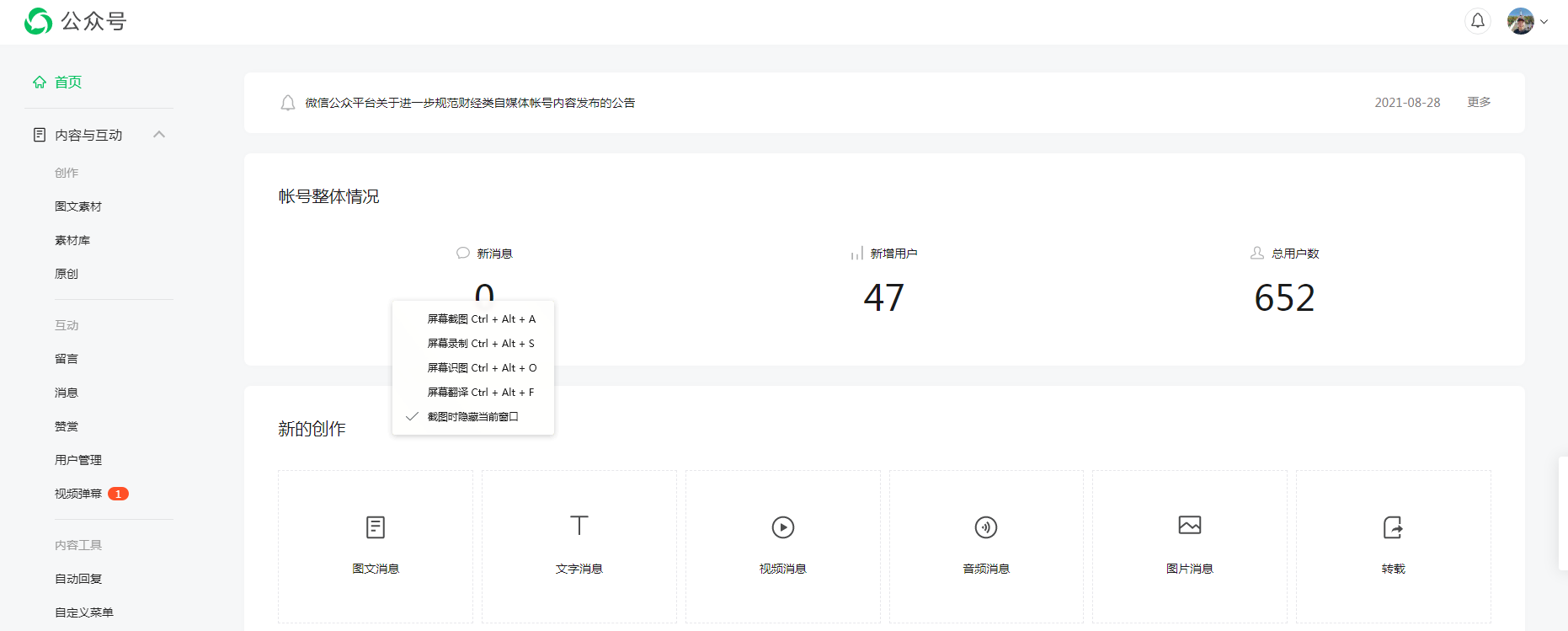Click the announcement bell icon
This screenshot has width=1568, height=631.
288,103
